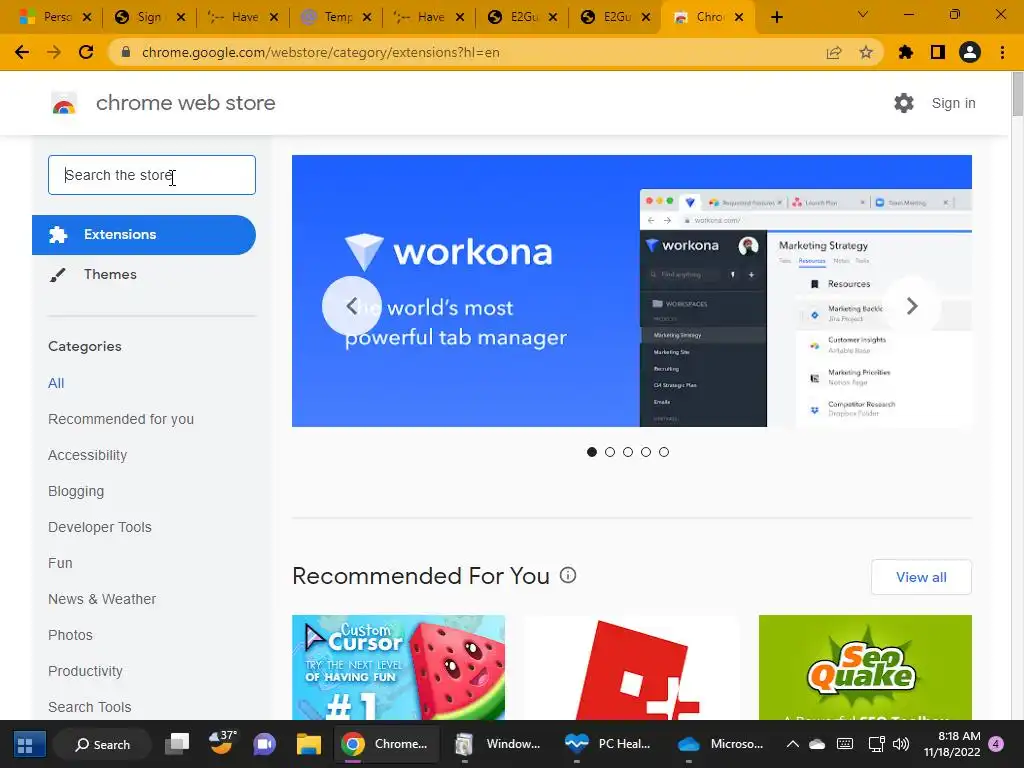Screen dimensions: 1024x768
Task: Choose Recommended for you category
Action: pyautogui.click(x=121, y=419)
